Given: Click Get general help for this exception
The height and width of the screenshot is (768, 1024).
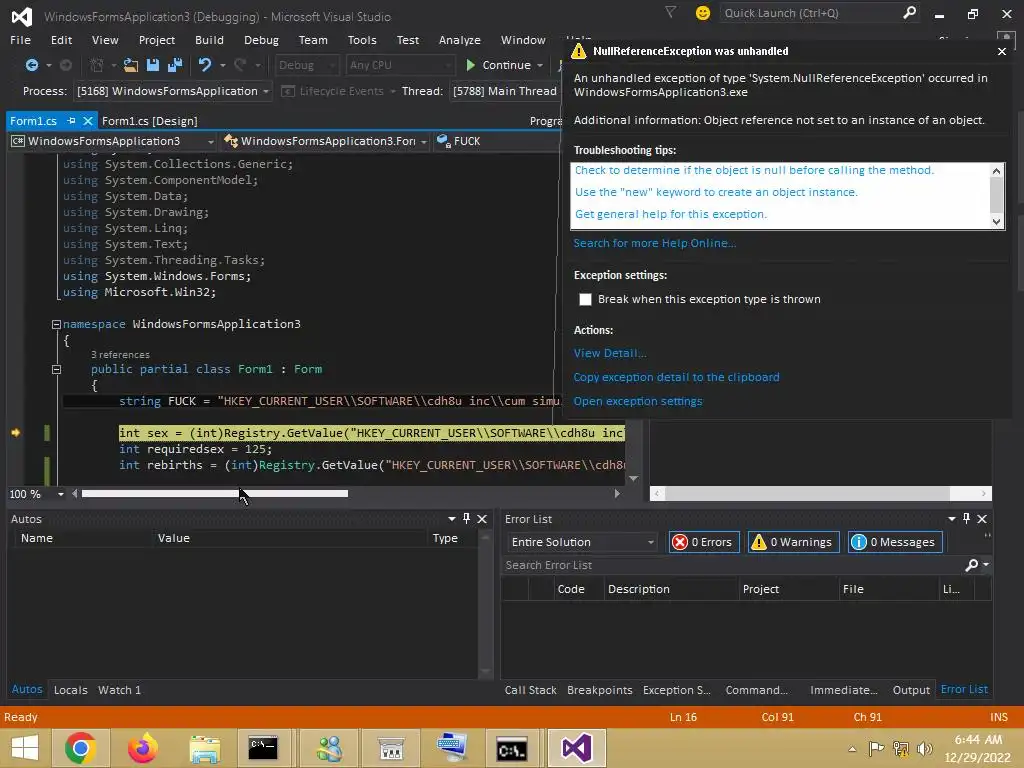Looking at the screenshot, I should tap(671, 214).
